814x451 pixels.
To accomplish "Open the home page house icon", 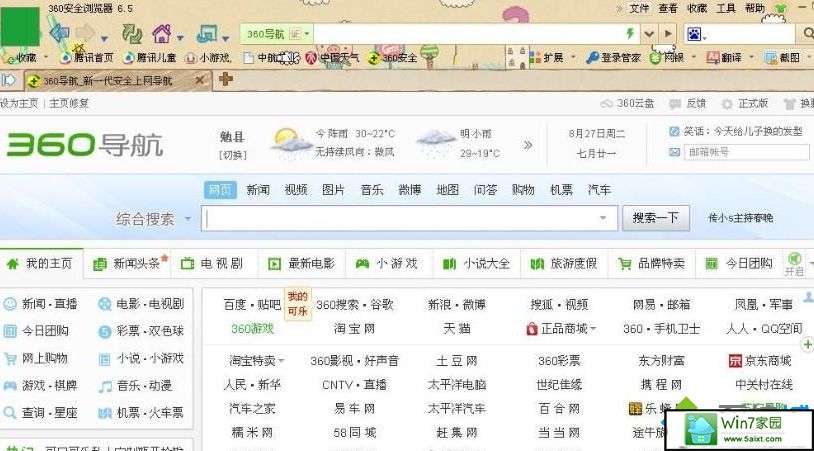I will (x=161, y=34).
